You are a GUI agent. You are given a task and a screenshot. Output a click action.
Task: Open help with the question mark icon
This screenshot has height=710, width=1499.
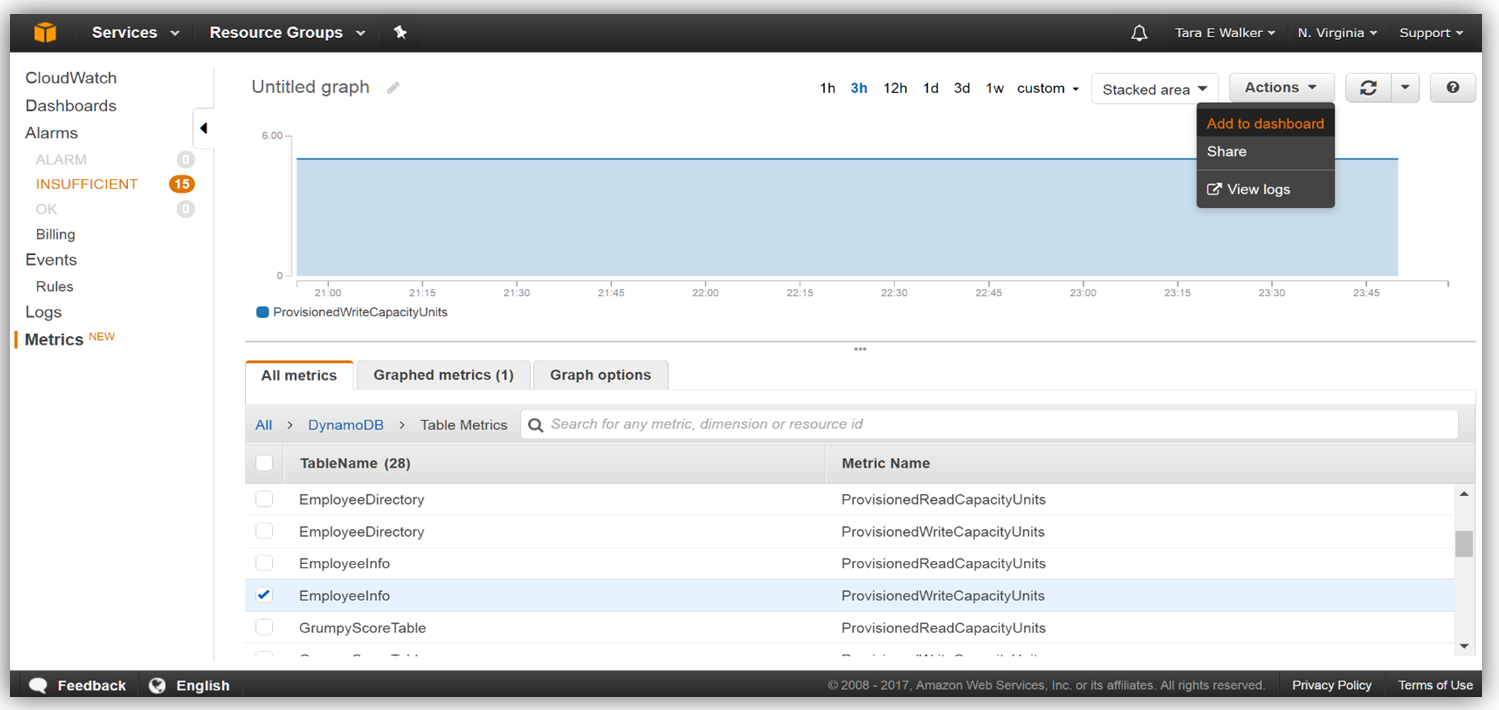(1453, 88)
